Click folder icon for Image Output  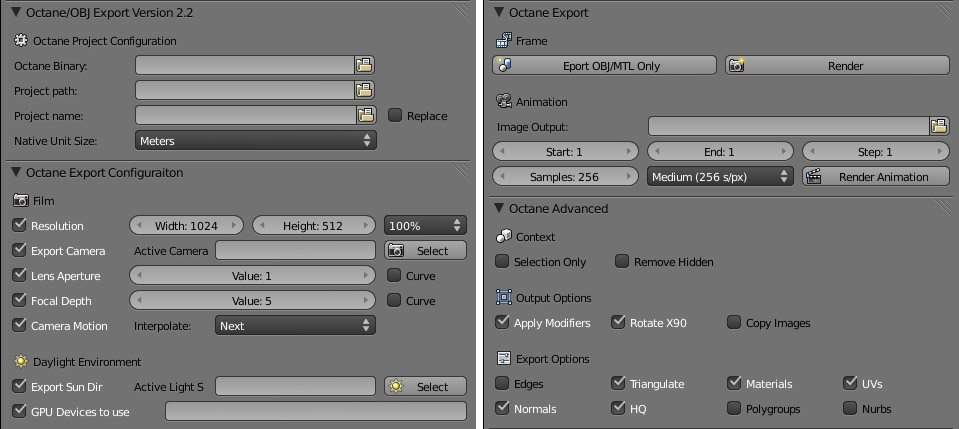(x=939, y=126)
